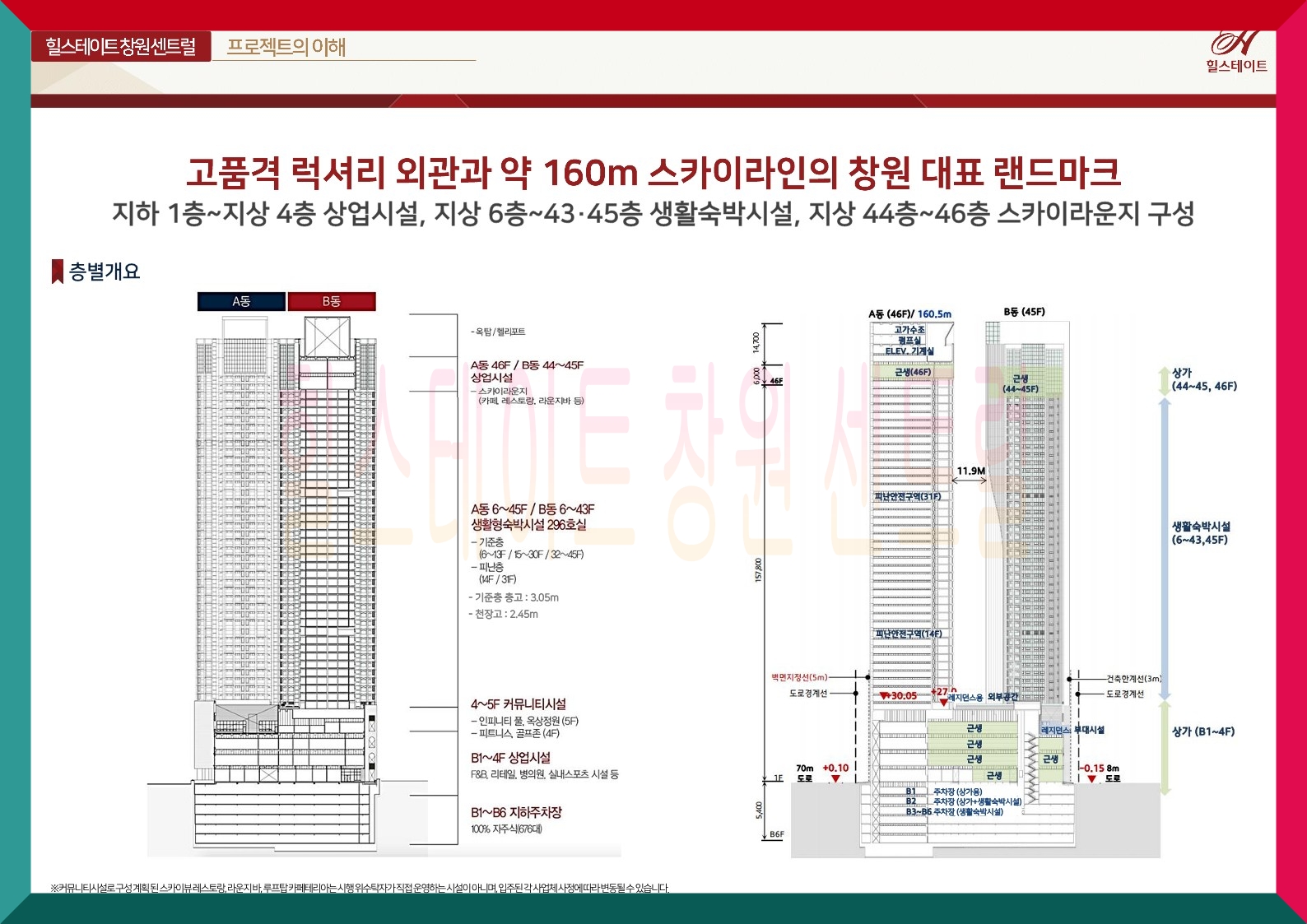Click the 14,700 dimension at top
This screenshot has width=1307, height=924.
(x=756, y=342)
